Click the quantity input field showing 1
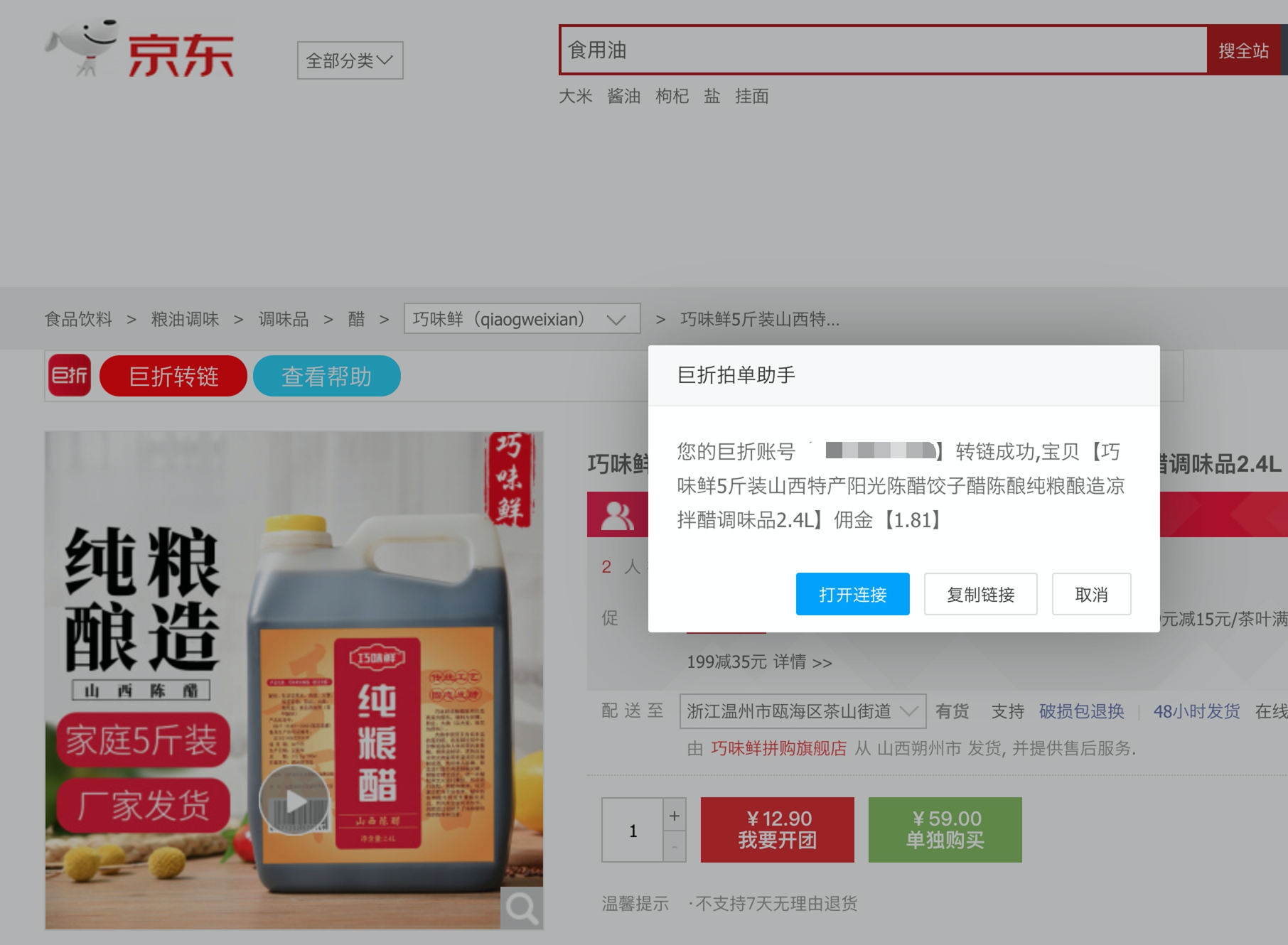This screenshot has height=945, width=1288. 633,830
